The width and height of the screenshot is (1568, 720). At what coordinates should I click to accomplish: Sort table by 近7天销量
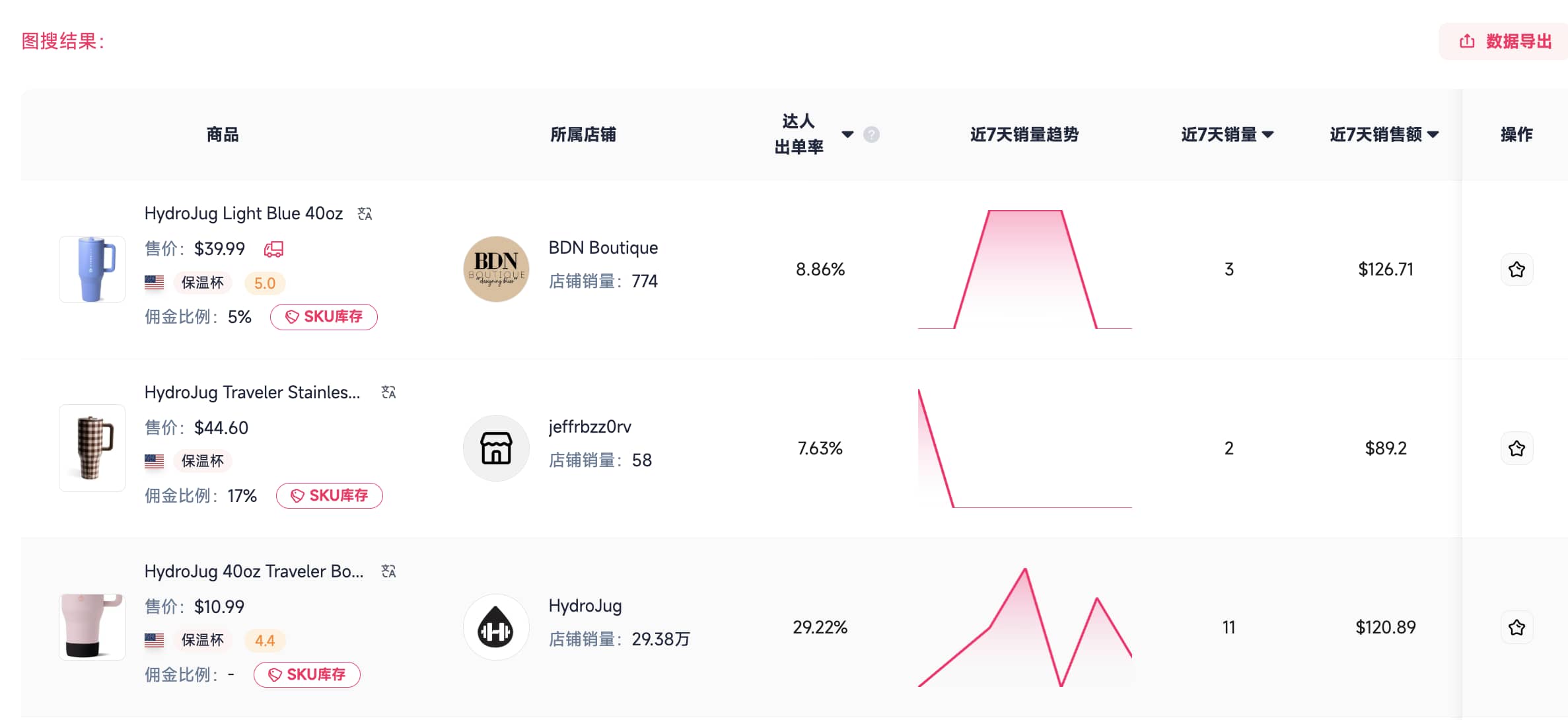click(x=1267, y=134)
